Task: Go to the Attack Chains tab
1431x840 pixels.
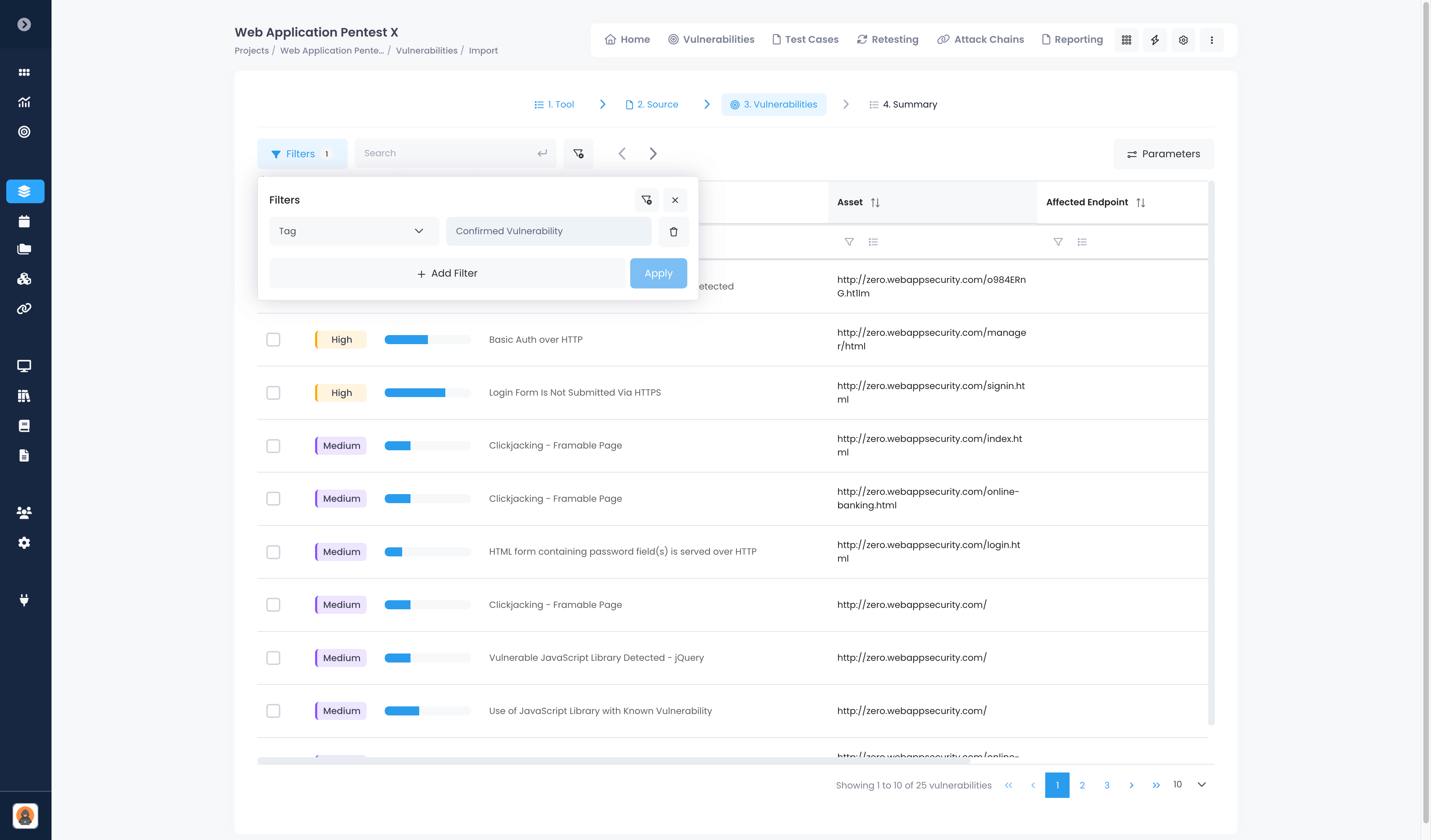Action: [980, 40]
